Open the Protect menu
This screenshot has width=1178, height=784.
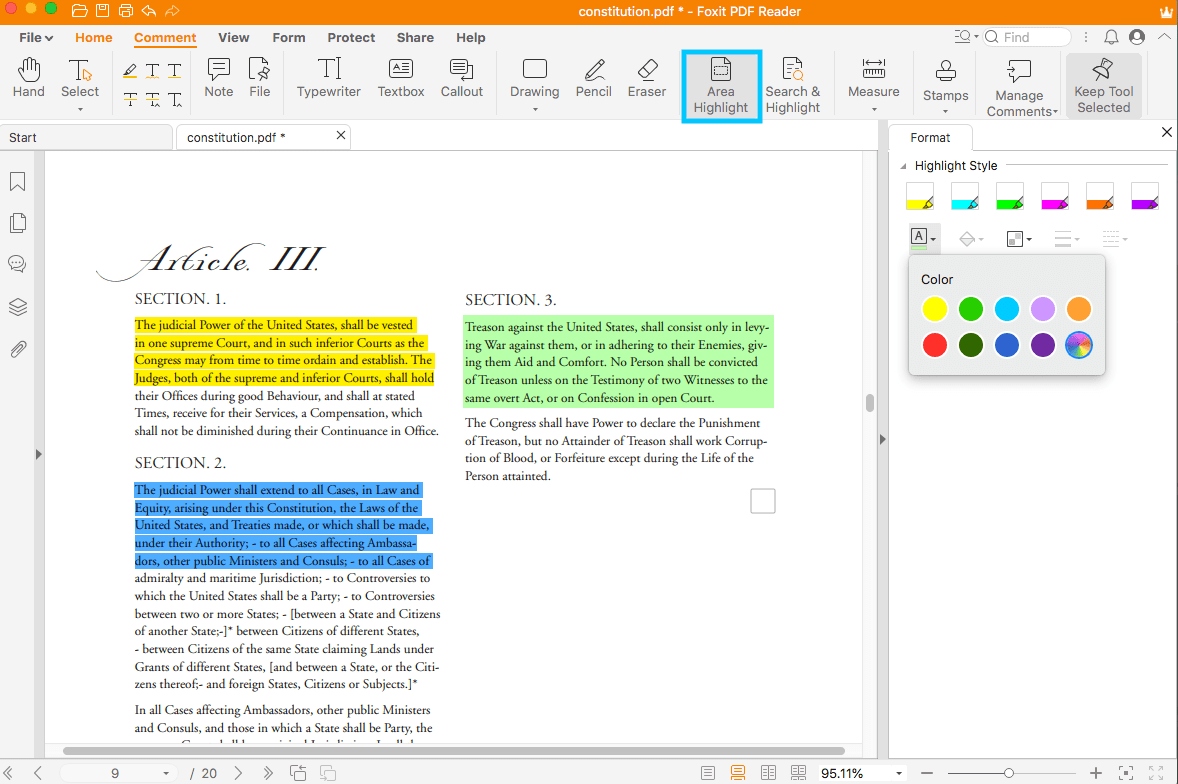tap(351, 37)
